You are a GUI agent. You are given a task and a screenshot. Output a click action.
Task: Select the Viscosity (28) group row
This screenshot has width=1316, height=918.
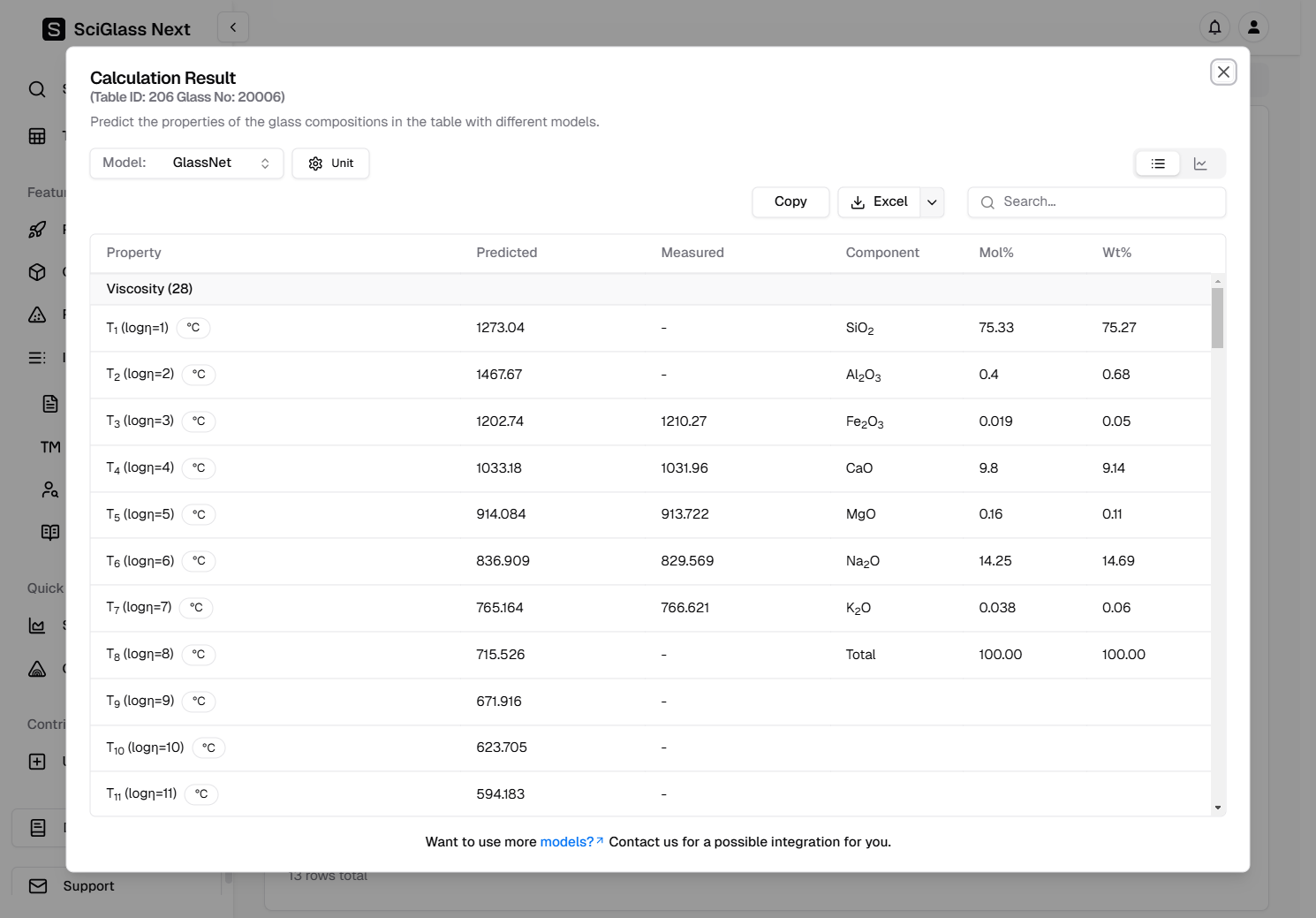click(x=149, y=289)
